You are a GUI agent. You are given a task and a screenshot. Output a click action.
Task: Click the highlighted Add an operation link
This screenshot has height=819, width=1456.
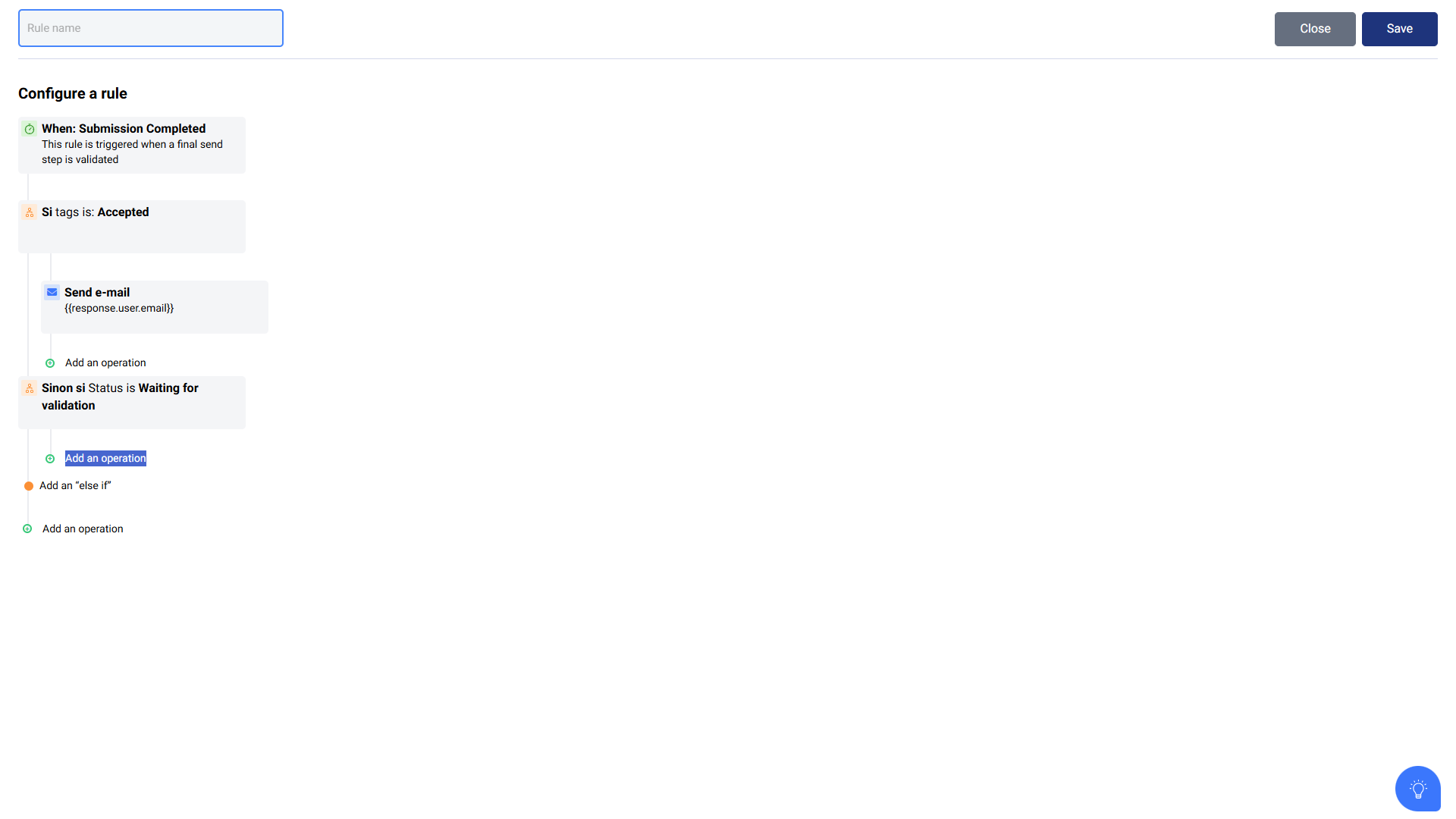coord(105,458)
